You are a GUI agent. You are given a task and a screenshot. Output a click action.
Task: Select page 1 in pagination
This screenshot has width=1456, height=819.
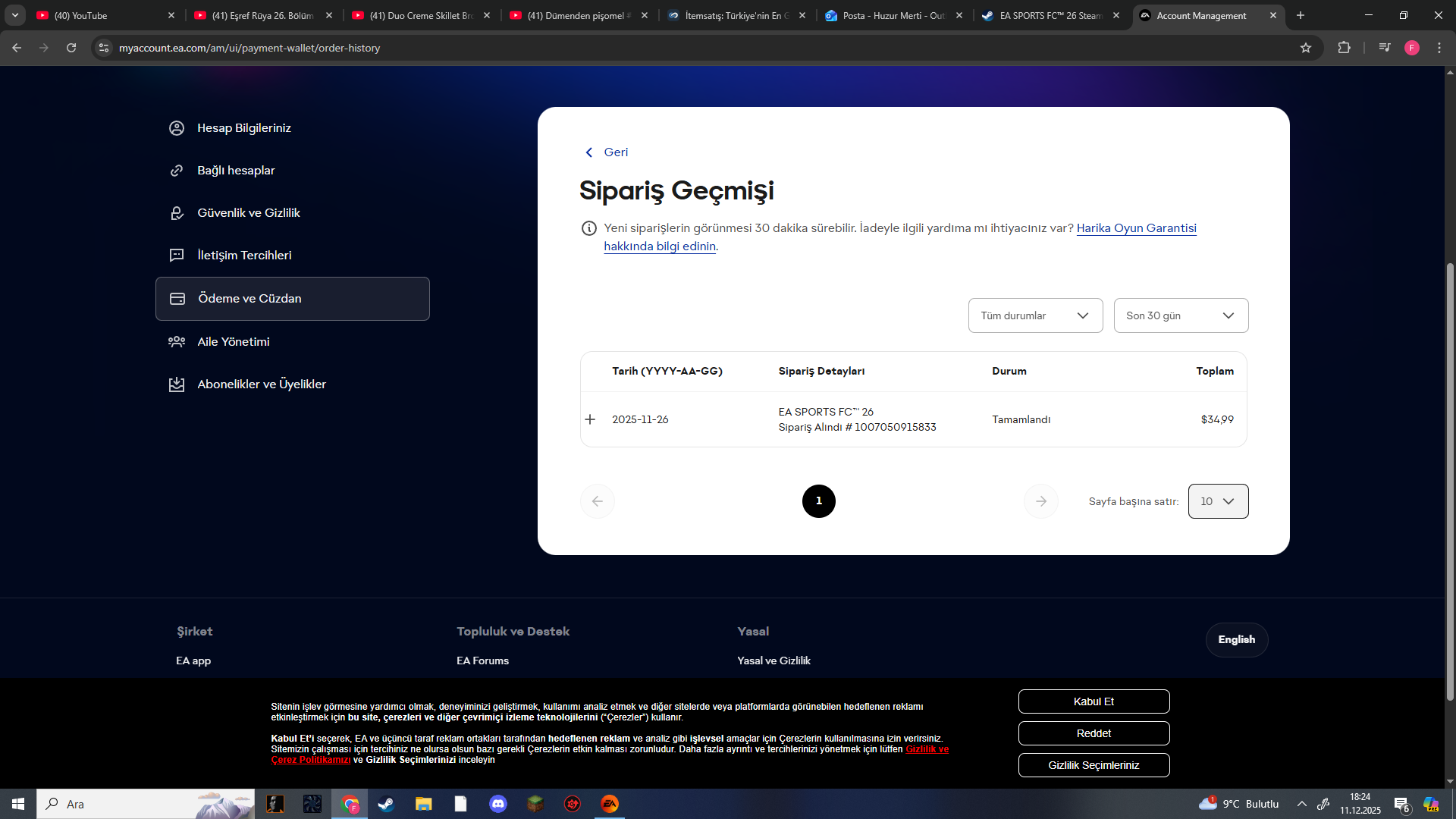click(x=819, y=501)
